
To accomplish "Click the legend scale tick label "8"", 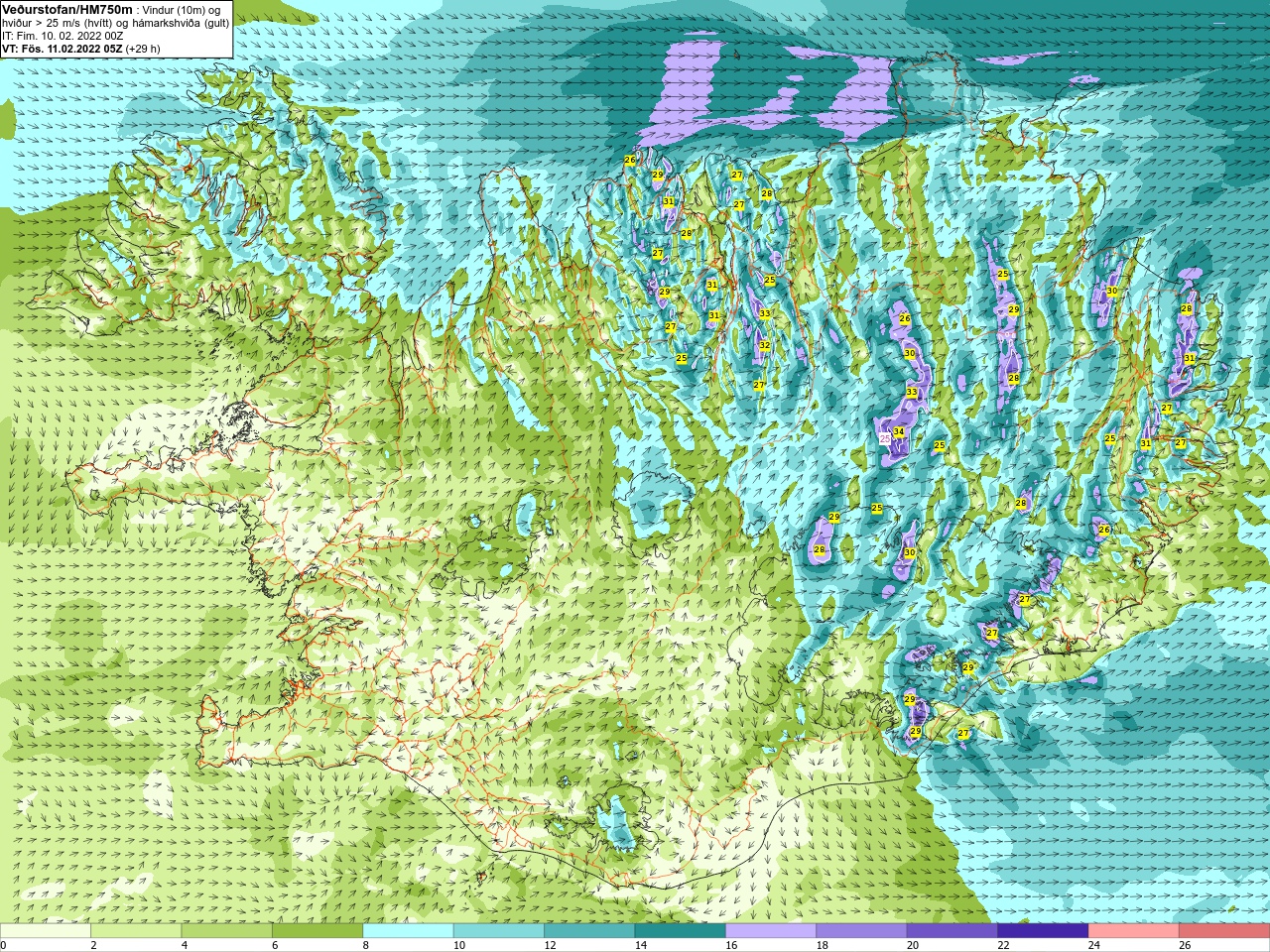I will (x=365, y=945).
